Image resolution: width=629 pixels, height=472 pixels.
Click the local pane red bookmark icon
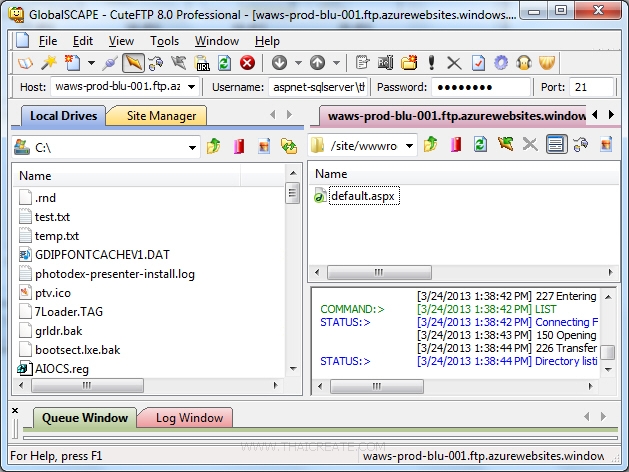coord(239,146)
